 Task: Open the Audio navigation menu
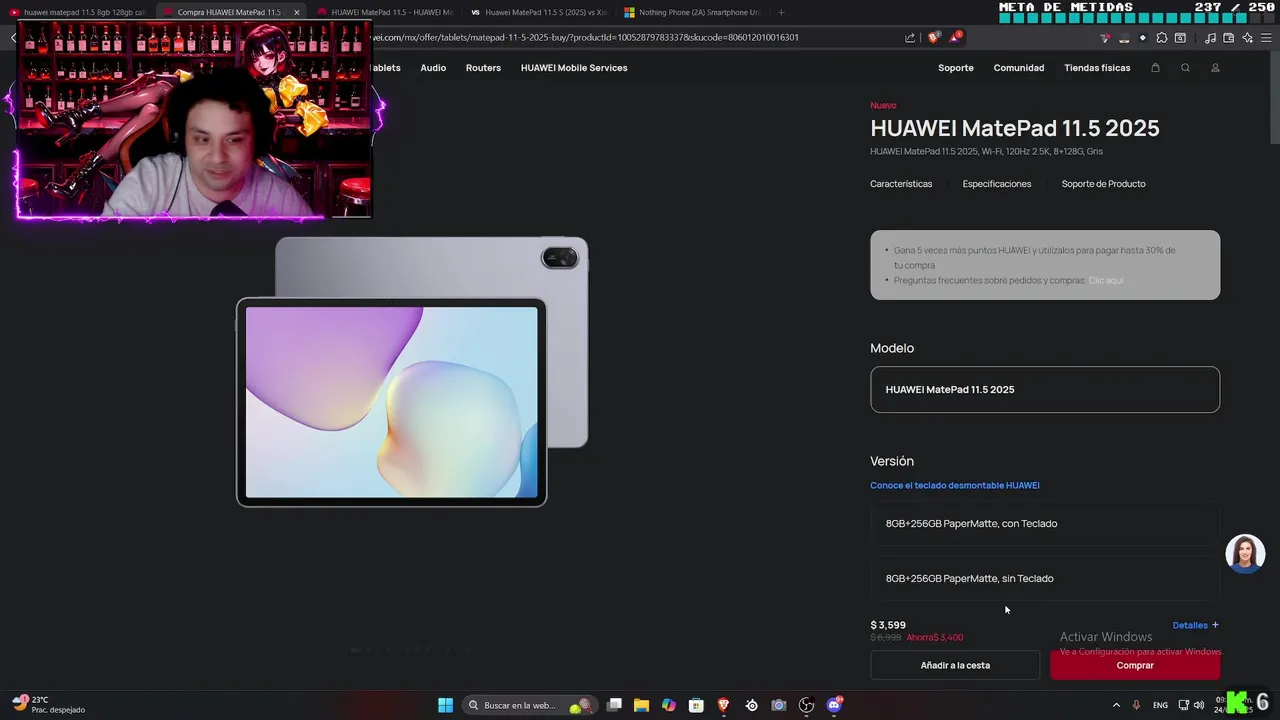(433, 68)
